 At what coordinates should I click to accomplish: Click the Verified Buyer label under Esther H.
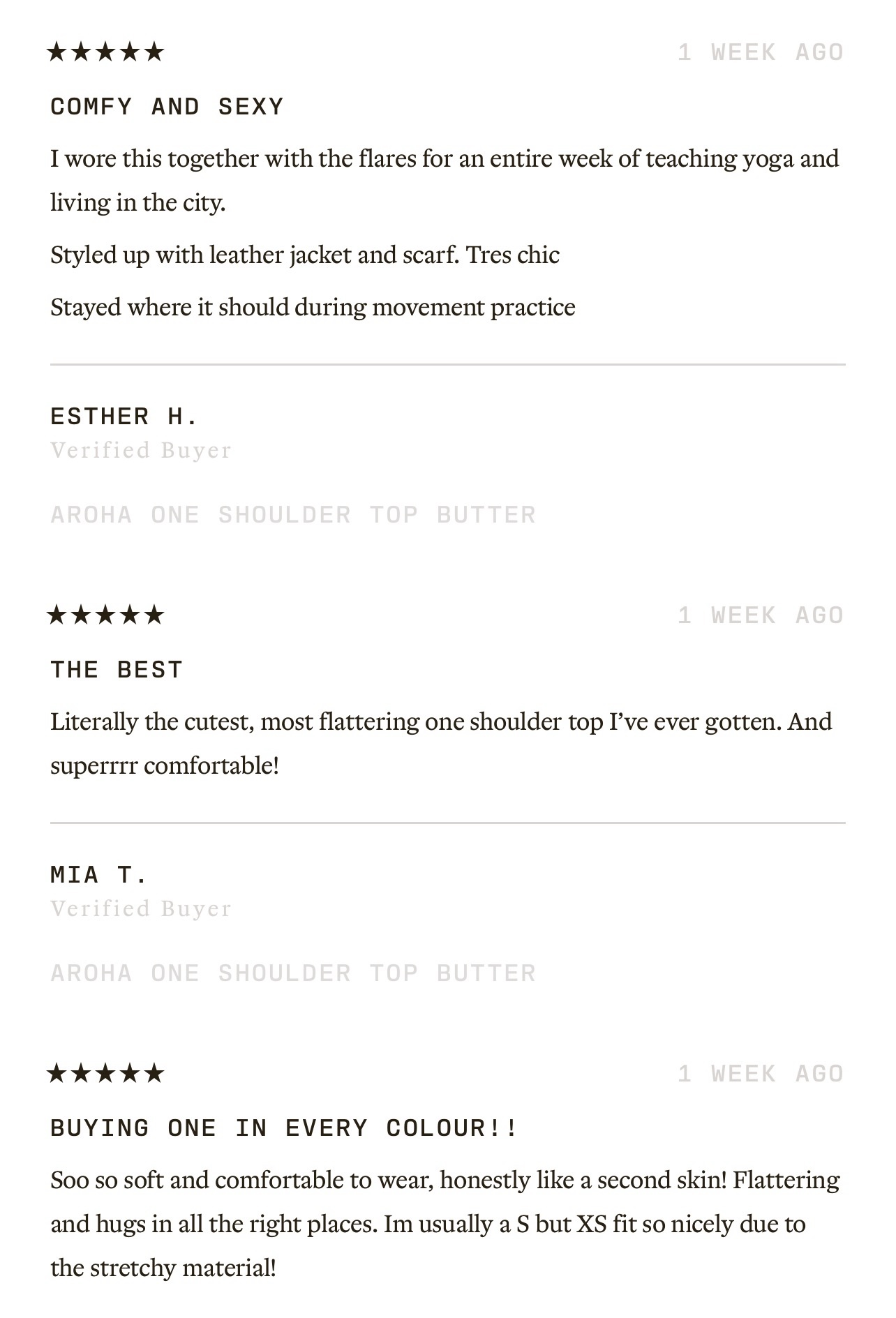coord(141,450)
